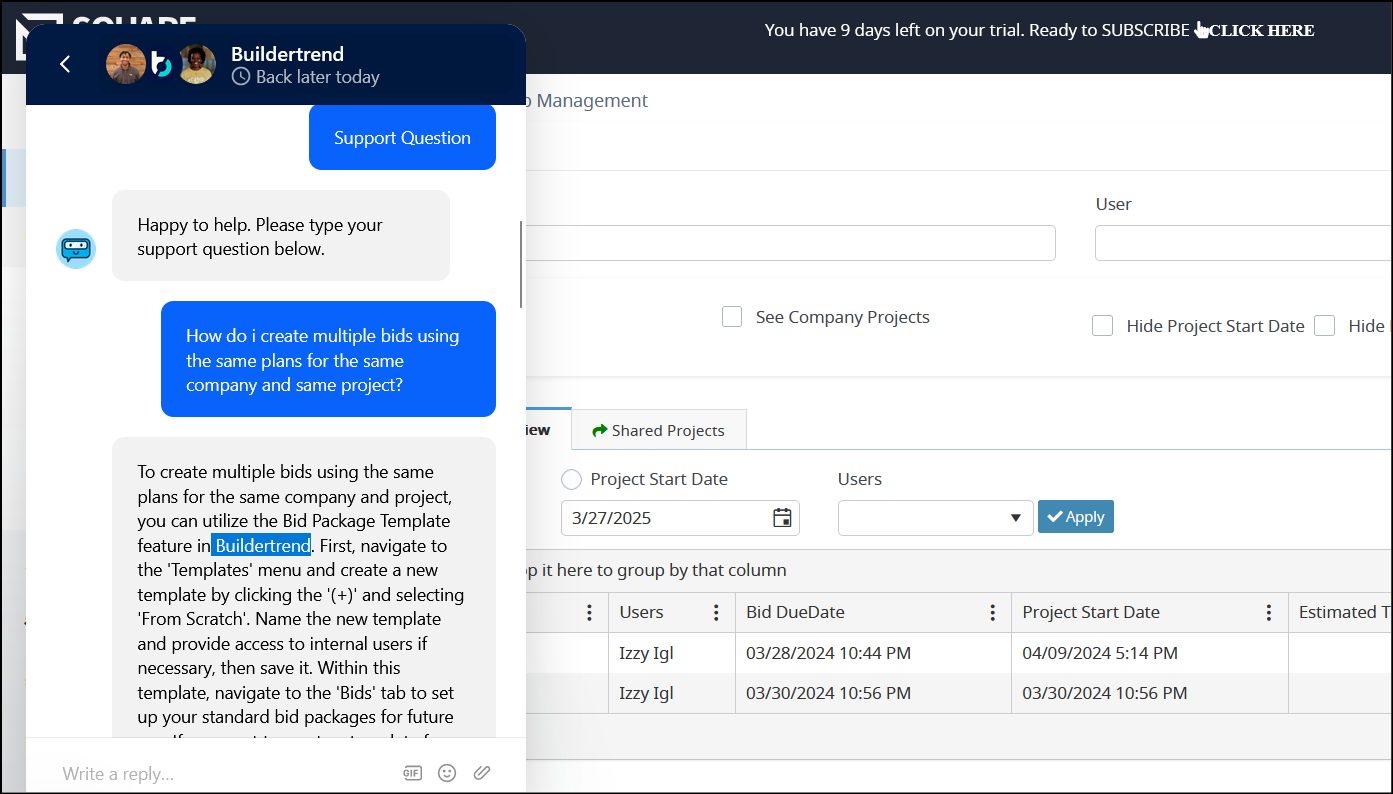Check the Hide Project Start Date box
The height and width of the screenshot is (794, 1393).
click(x=1102, y=326)
